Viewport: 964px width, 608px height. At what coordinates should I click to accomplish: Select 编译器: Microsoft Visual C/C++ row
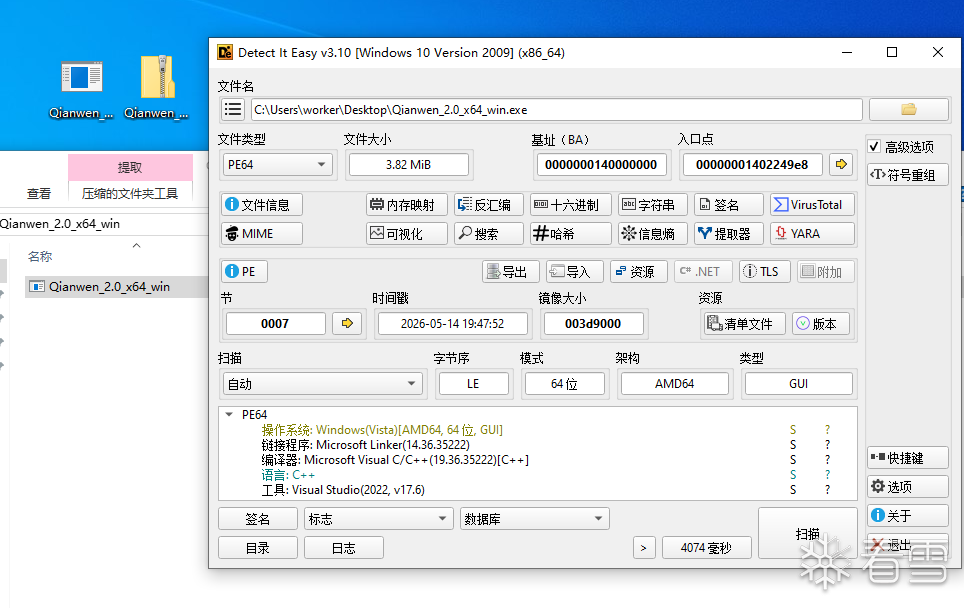click(395, 460)
